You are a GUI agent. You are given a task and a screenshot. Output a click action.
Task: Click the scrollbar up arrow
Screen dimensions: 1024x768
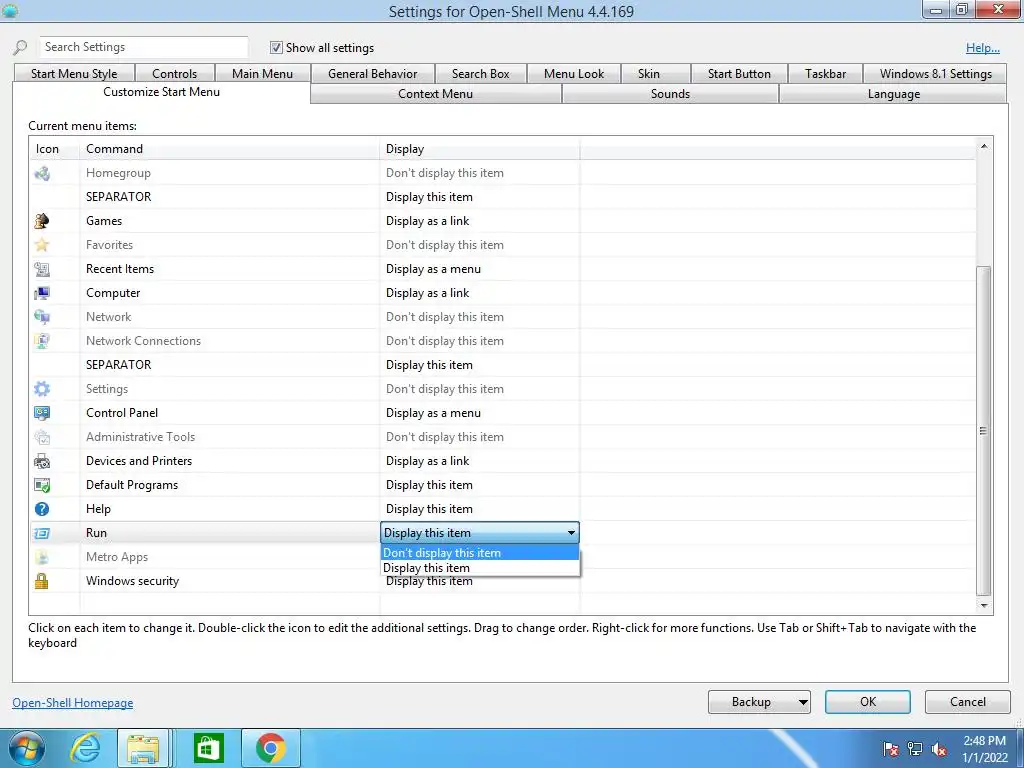[x=984, y=146]
